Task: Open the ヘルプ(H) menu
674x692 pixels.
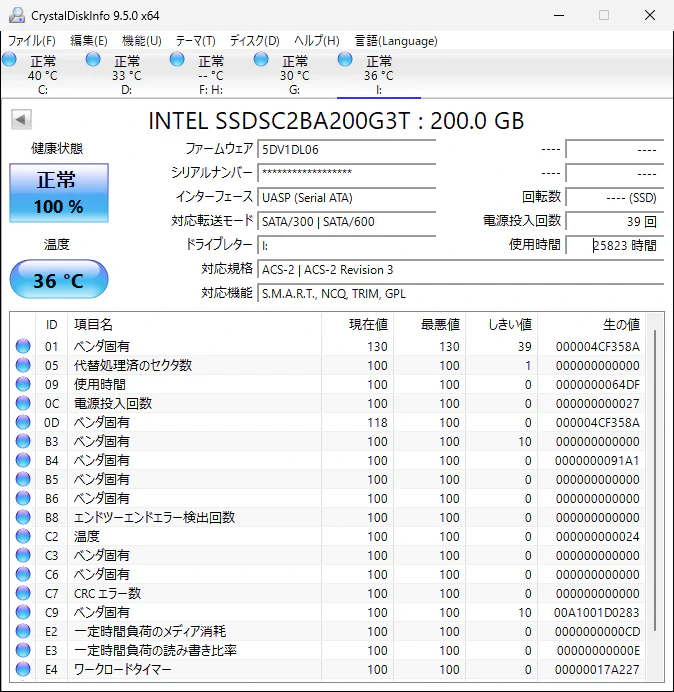Action: 316,41
